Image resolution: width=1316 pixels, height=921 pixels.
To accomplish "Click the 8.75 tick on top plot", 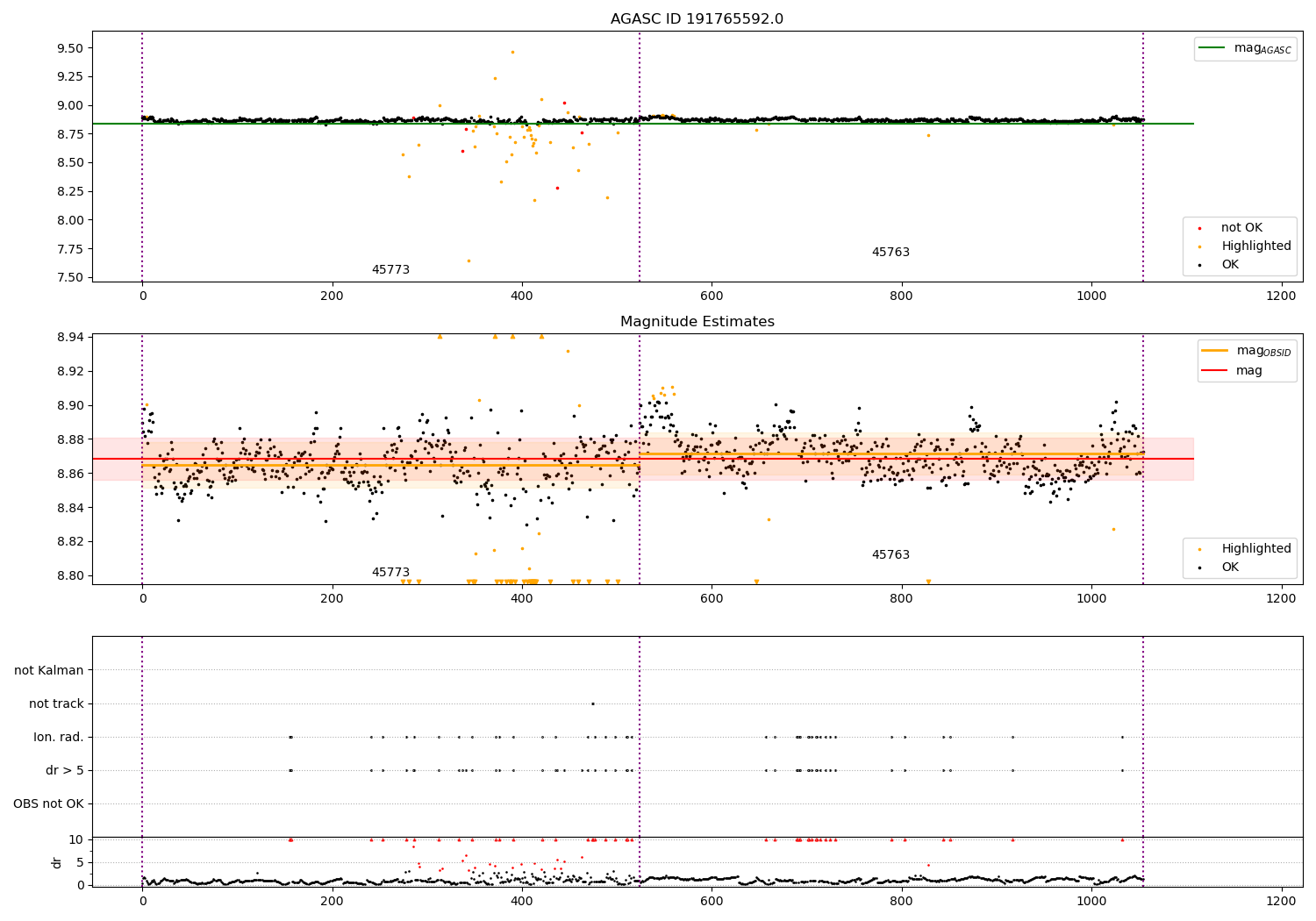I will point(69,134).
